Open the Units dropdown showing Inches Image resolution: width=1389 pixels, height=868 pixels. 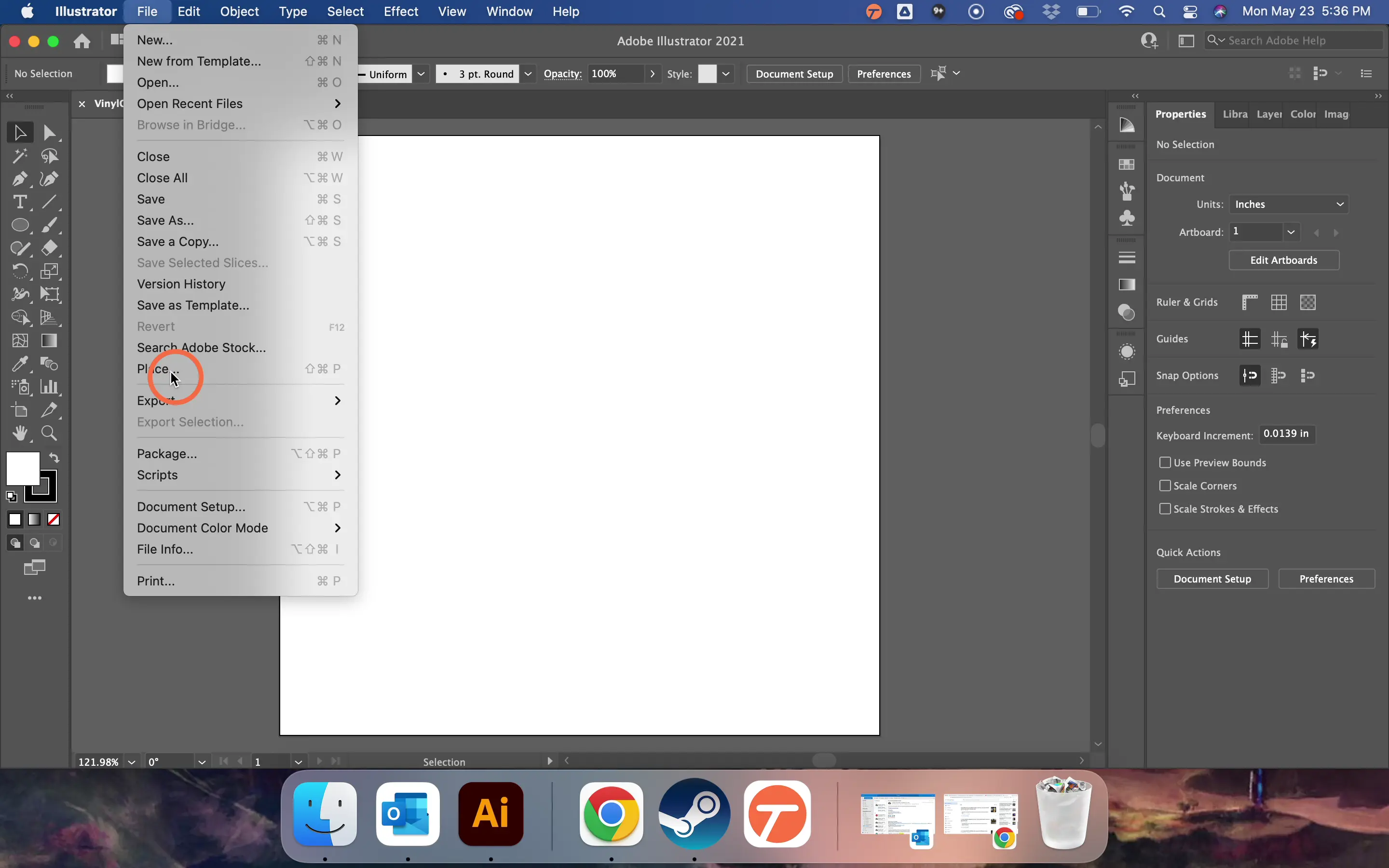pos(1288,204)
